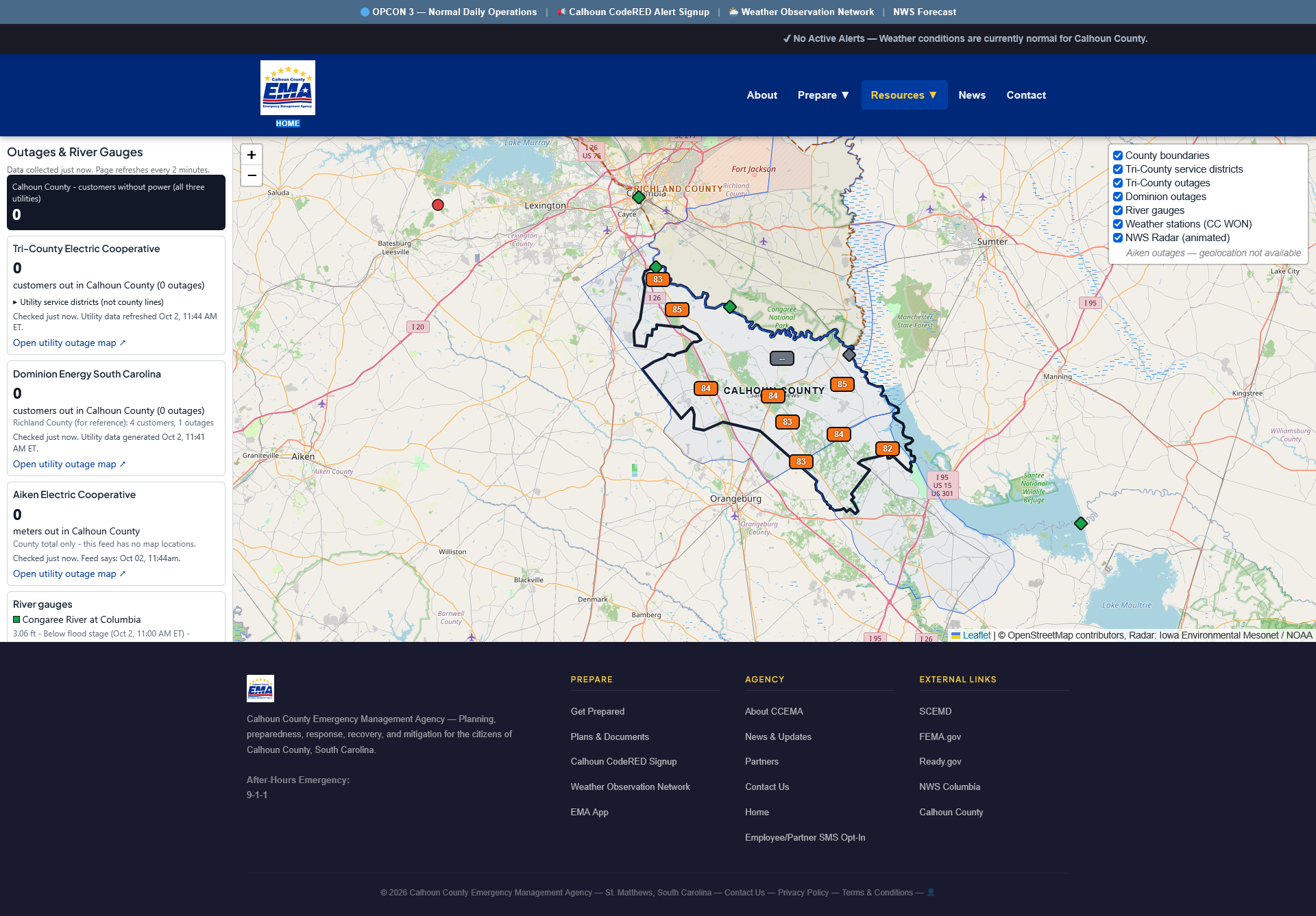Open the Resources dropdown menu
The width and height of the screenshot is (1316, 916).
click(904, 95)
